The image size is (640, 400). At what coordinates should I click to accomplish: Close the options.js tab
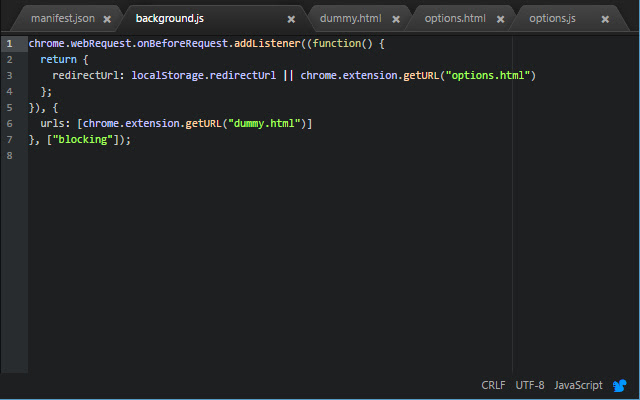tap(605, 19)
